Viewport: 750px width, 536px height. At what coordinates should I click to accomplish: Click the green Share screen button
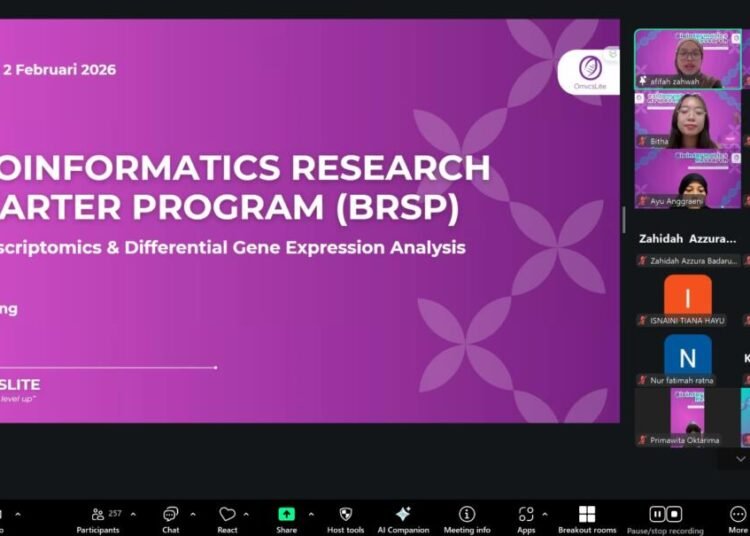[286, 514]
